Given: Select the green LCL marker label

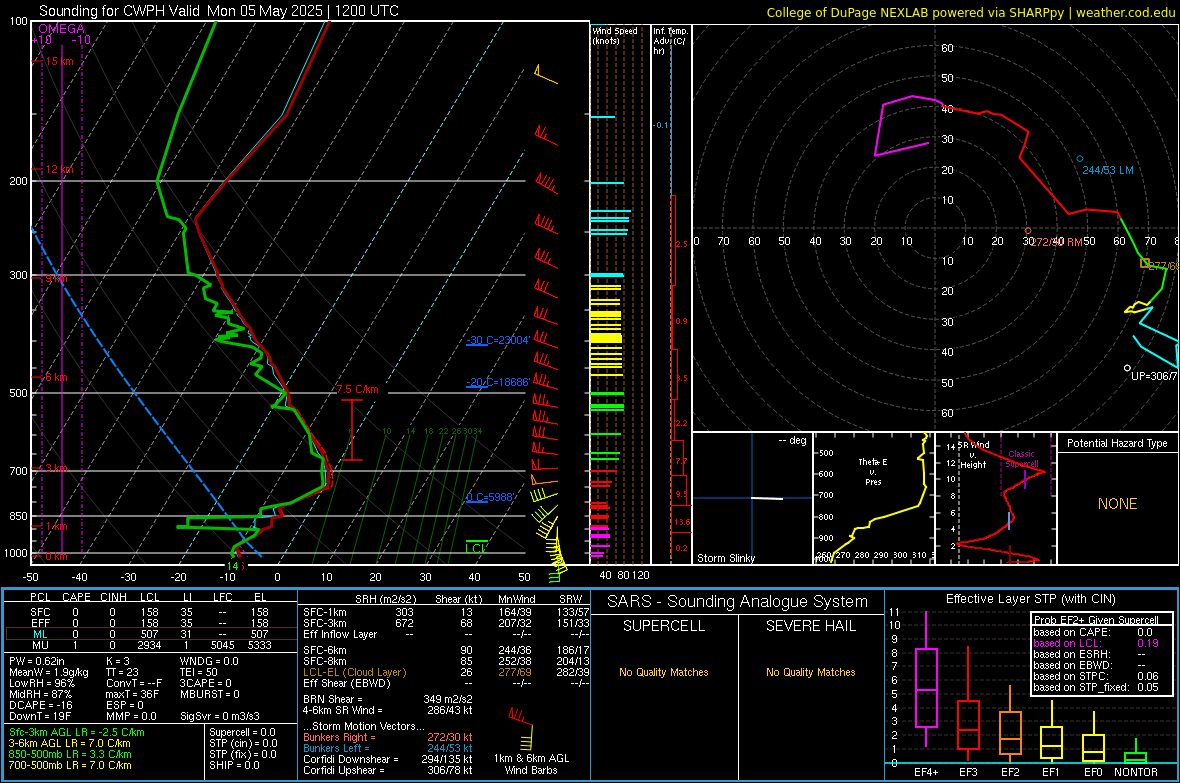Looking at the screenshot, I should (x=476, y=548).
